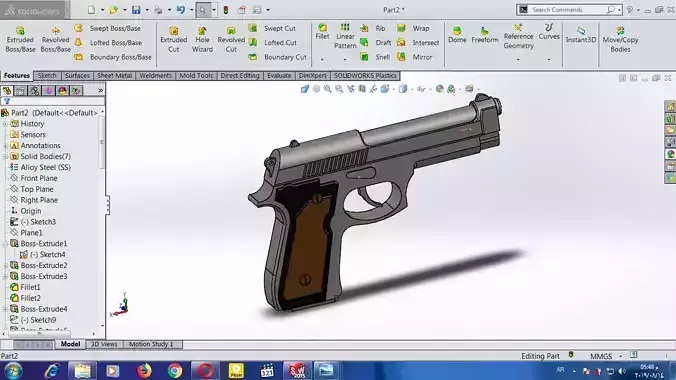Activate the Revolved Cut tool
676x380 pixels.
click(x=231, y=39)
